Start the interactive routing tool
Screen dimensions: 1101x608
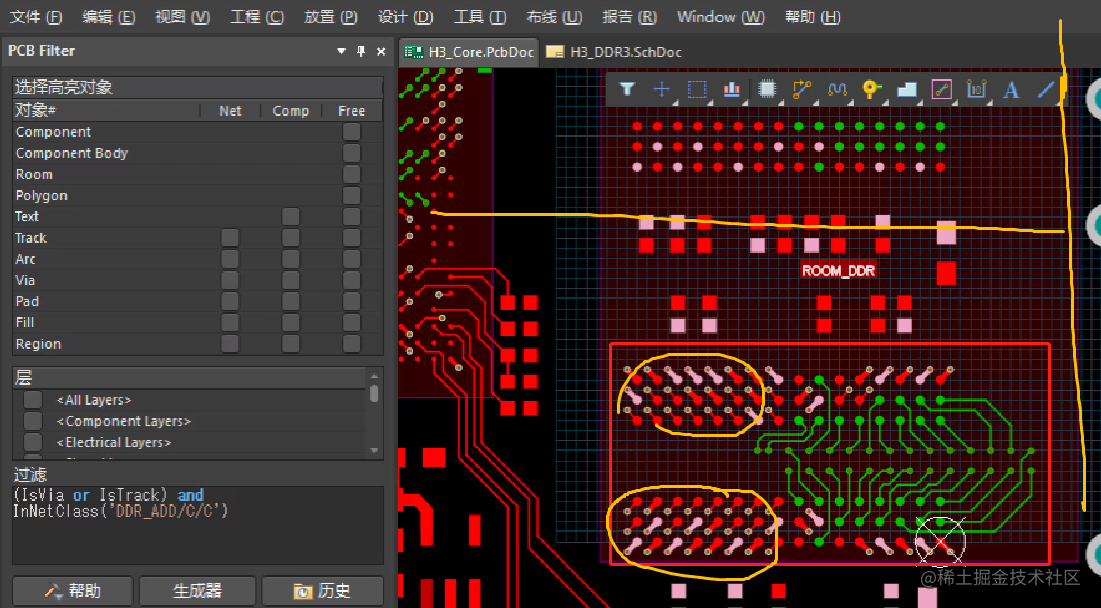pyautogui.click(x=800, y=88)
